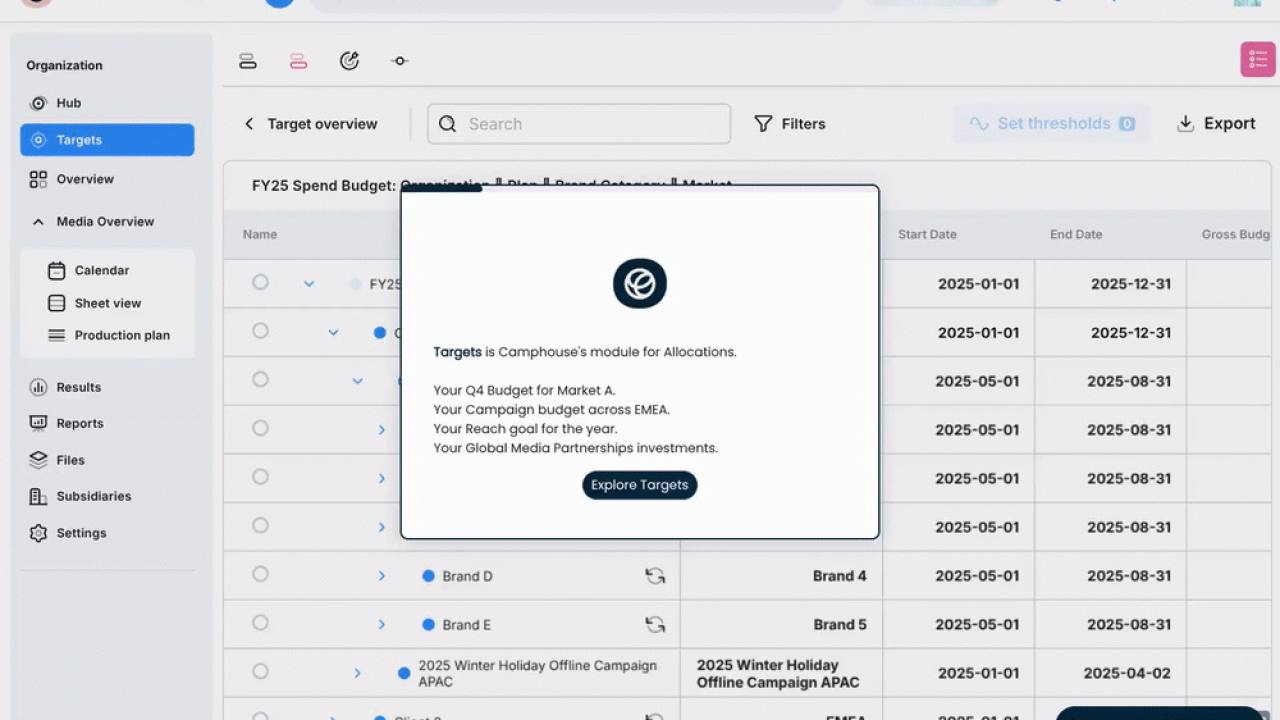Expand the Brand D row

pos(381,576)
